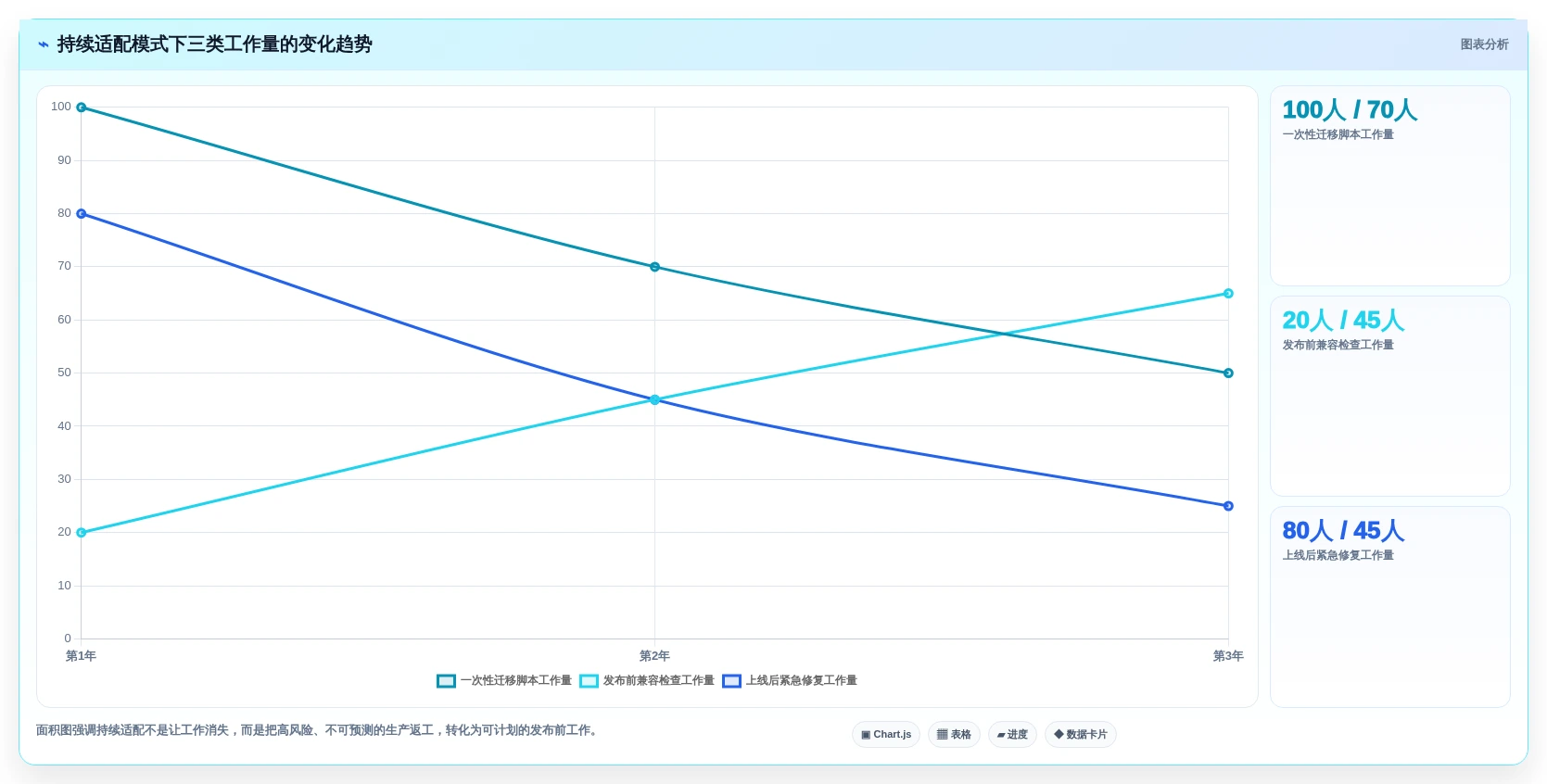Image resolution: width=1547 pixels, height=784 pixels.
Task: Click the cyan data point at 20 for 第1年
Action: [x=82, y=533]
